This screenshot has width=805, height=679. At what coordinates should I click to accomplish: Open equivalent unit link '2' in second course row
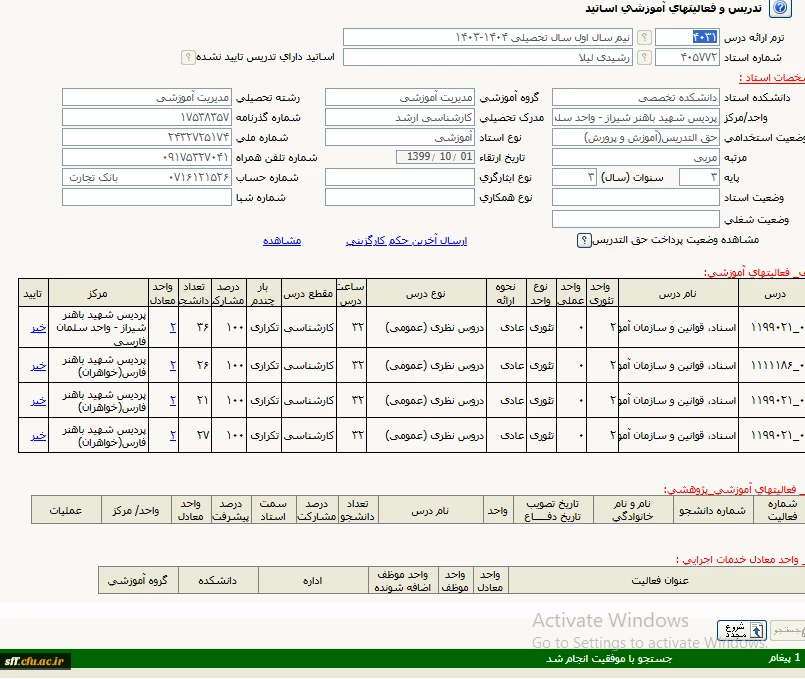[172, 364]
